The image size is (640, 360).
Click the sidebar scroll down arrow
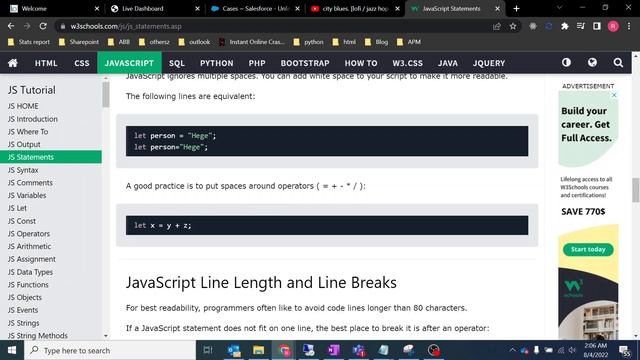106,336
